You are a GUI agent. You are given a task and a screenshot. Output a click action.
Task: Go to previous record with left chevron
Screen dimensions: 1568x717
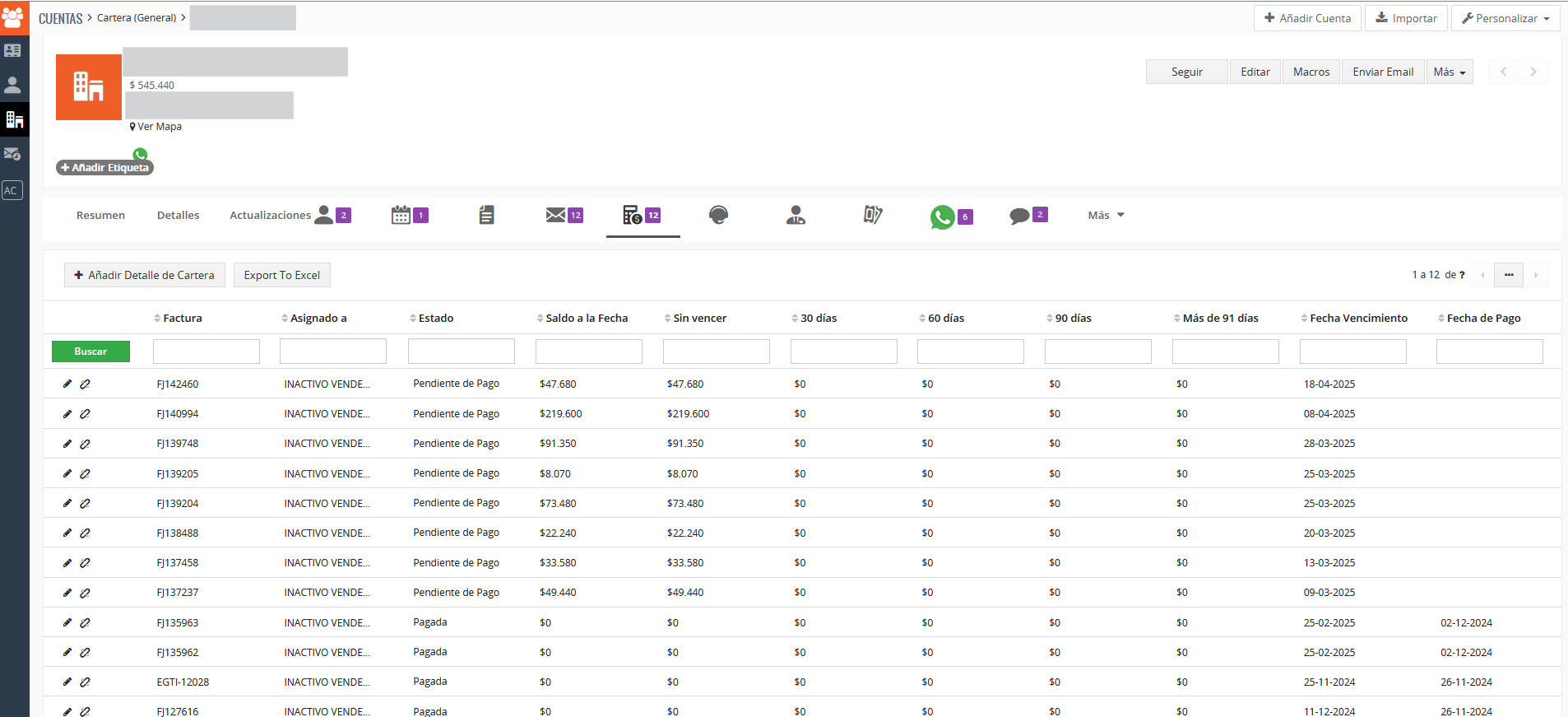[x=1504, y=72]
